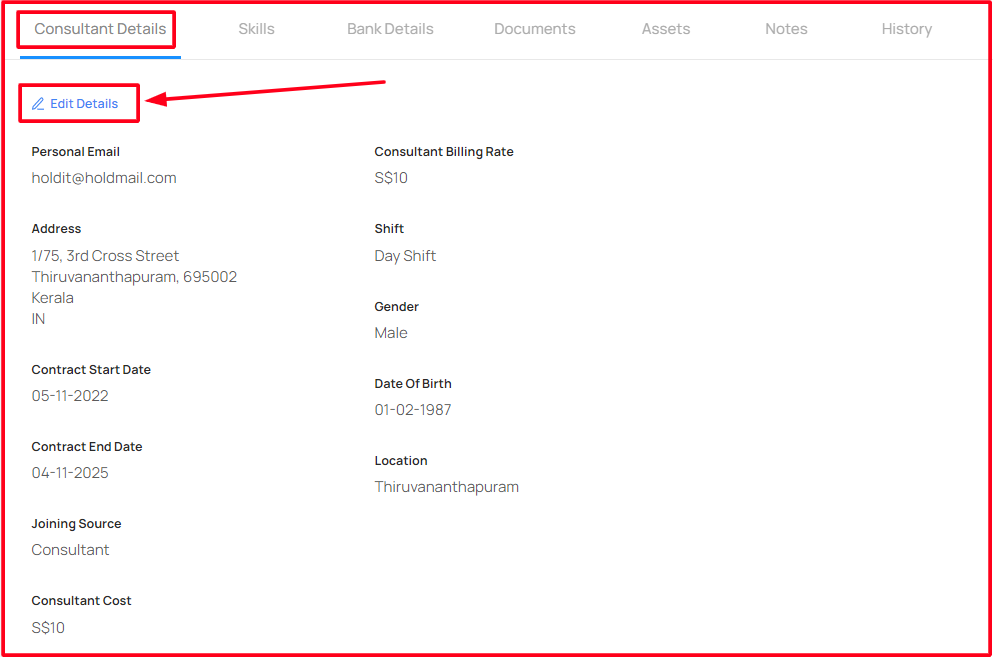Click the country code IN
This screenshot has height=657, width=993.
pyautogui.click(x=39, y=319)
